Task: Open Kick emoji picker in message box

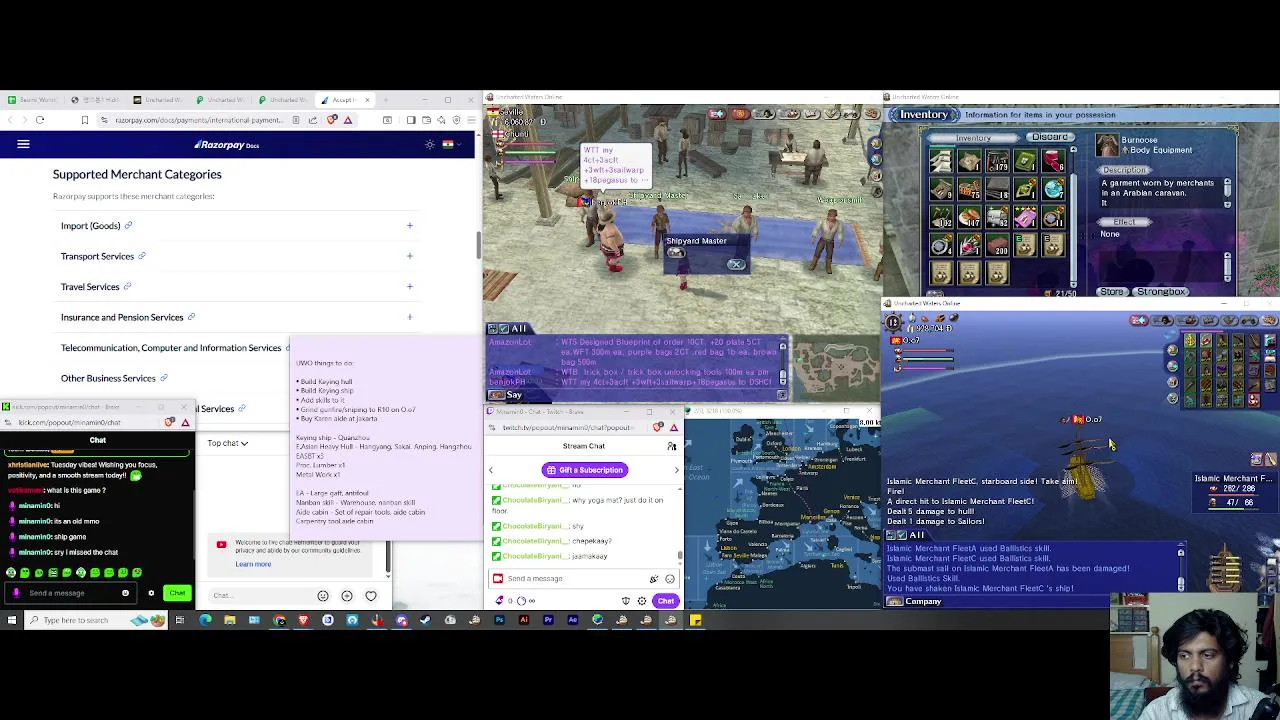Action: click(x=125, y=593)
